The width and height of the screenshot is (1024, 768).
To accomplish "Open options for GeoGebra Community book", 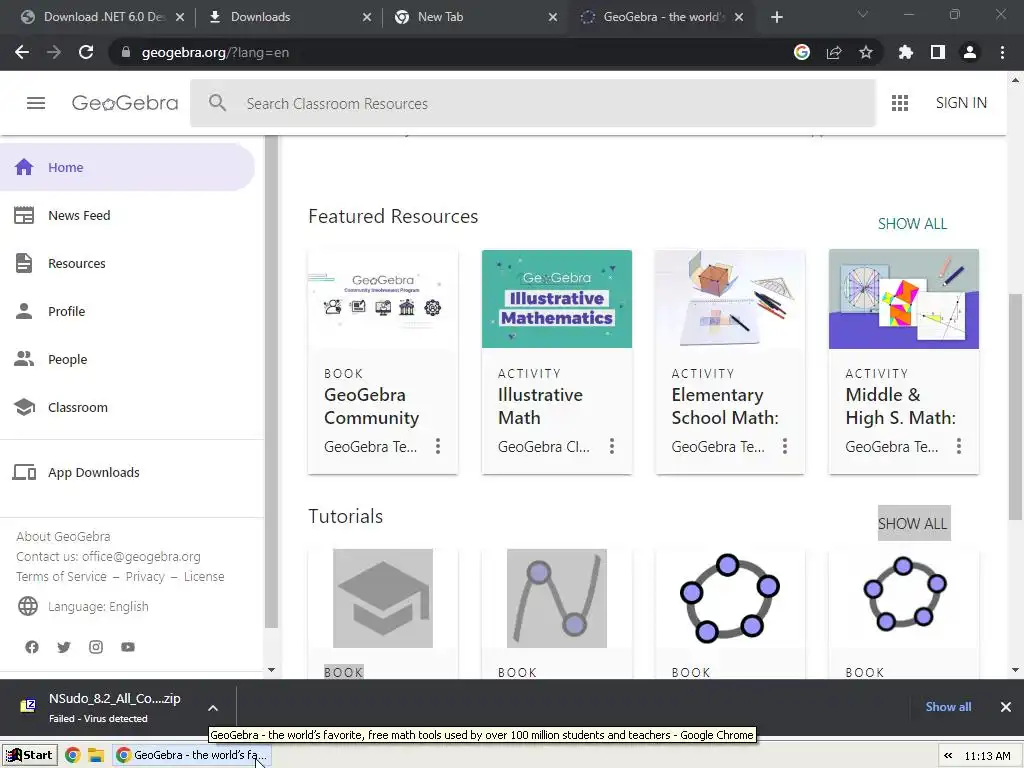I will point(438,446).
